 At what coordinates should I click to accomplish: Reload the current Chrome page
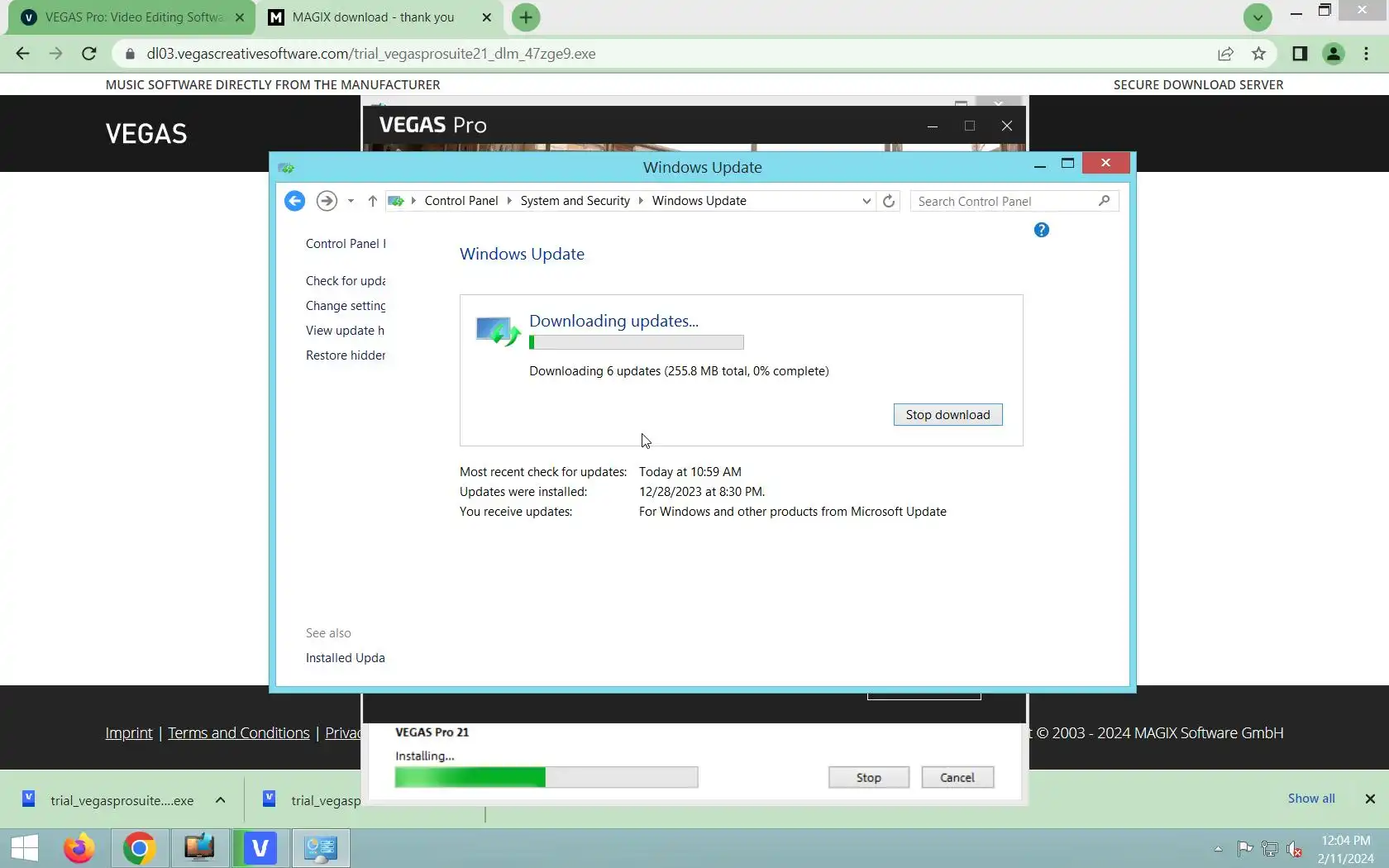[x=89, y=54]
